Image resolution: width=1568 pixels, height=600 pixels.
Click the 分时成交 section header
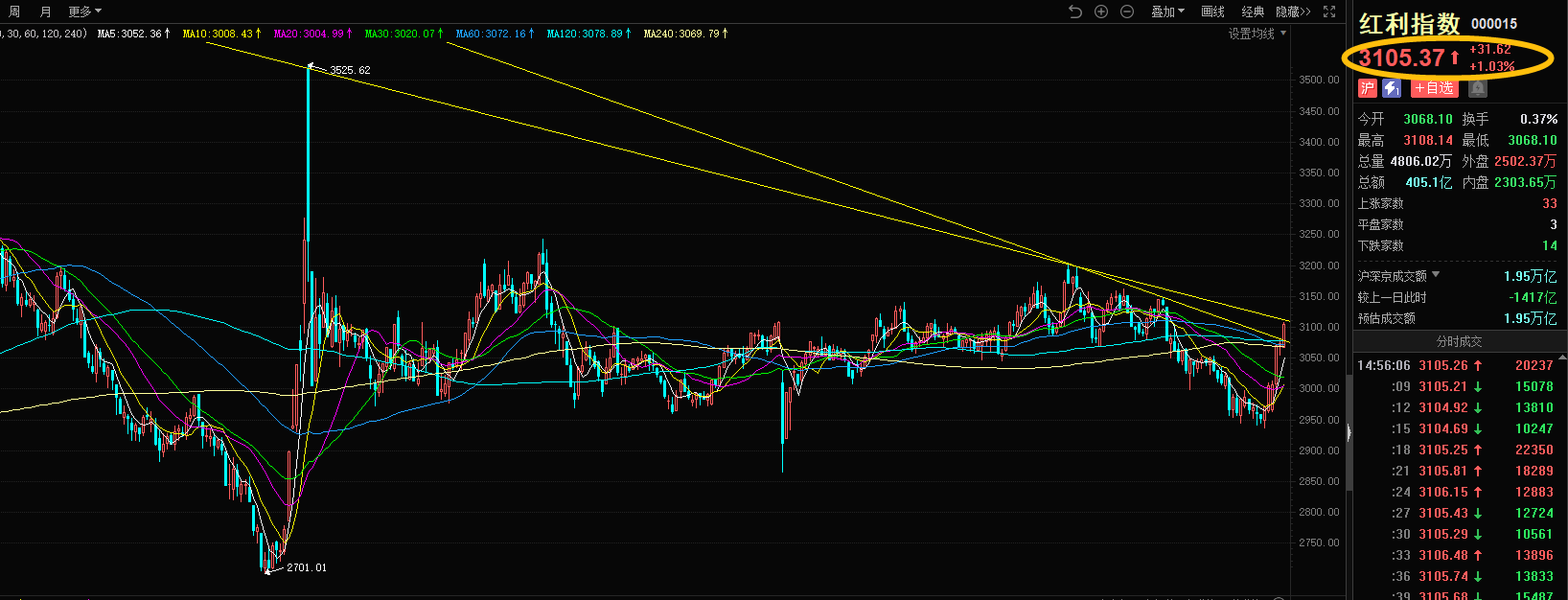(x=1459, y=341)
